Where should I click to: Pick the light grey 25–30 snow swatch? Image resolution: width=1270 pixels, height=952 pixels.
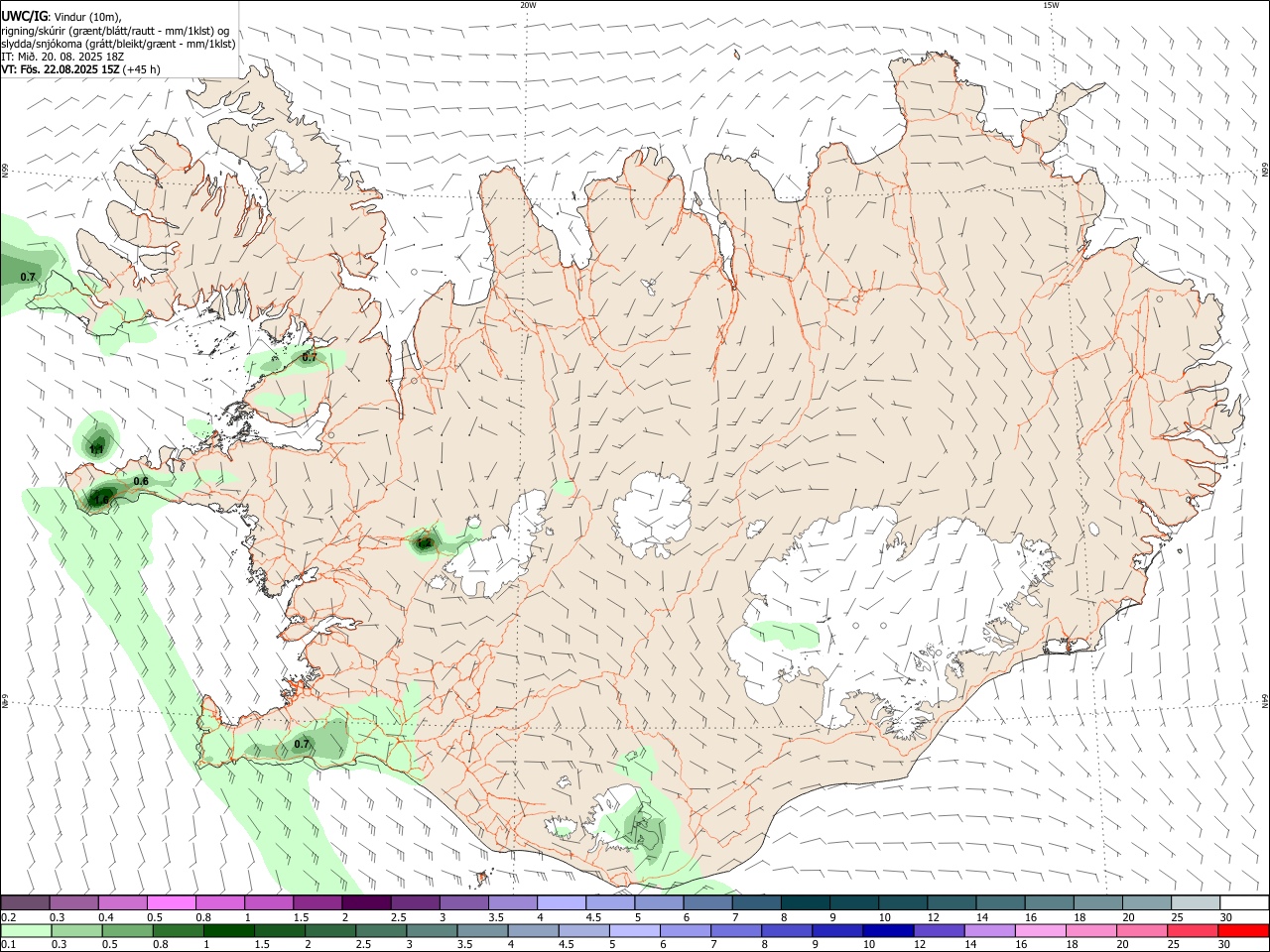[1195, 903]
